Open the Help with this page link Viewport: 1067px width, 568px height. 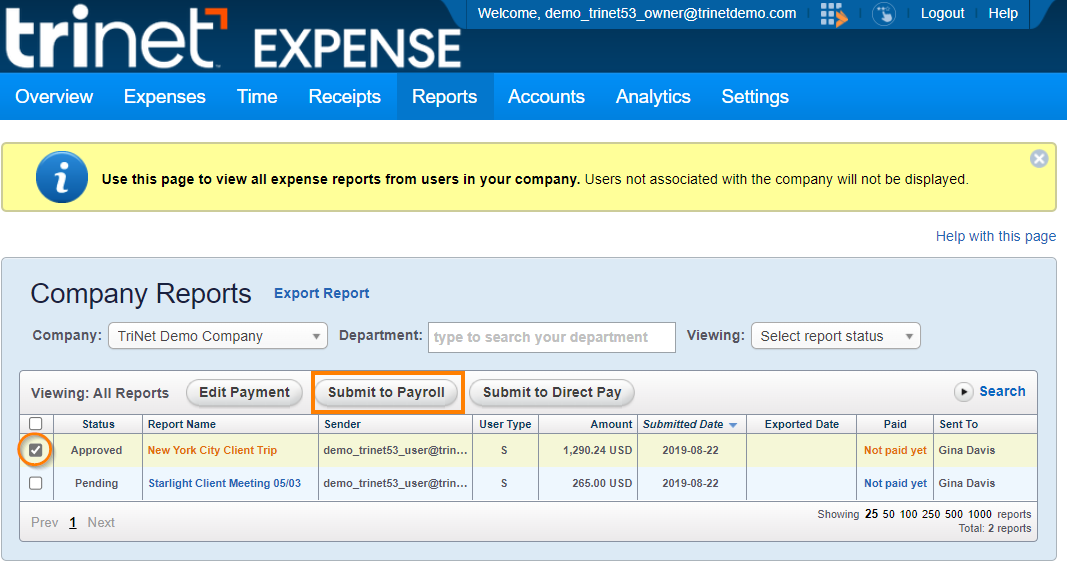[995, 236]
